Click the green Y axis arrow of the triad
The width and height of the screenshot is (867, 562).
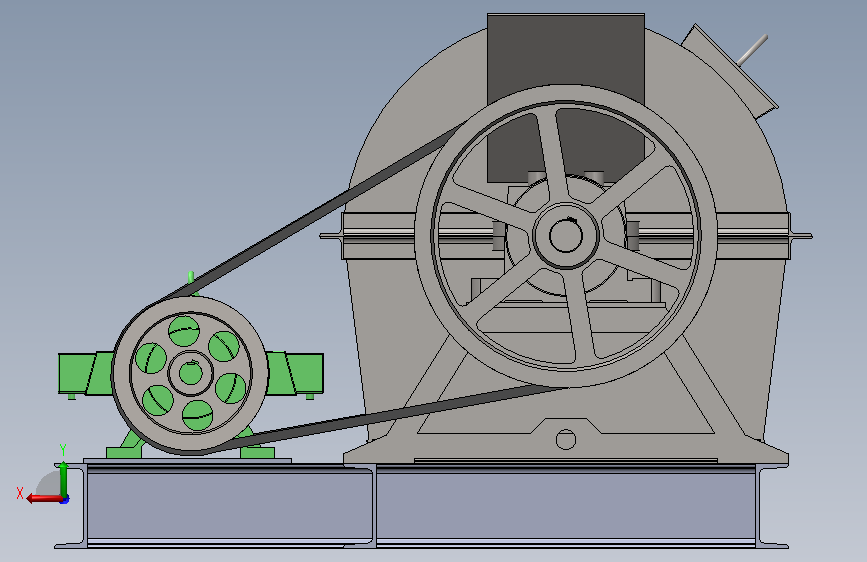64,478
